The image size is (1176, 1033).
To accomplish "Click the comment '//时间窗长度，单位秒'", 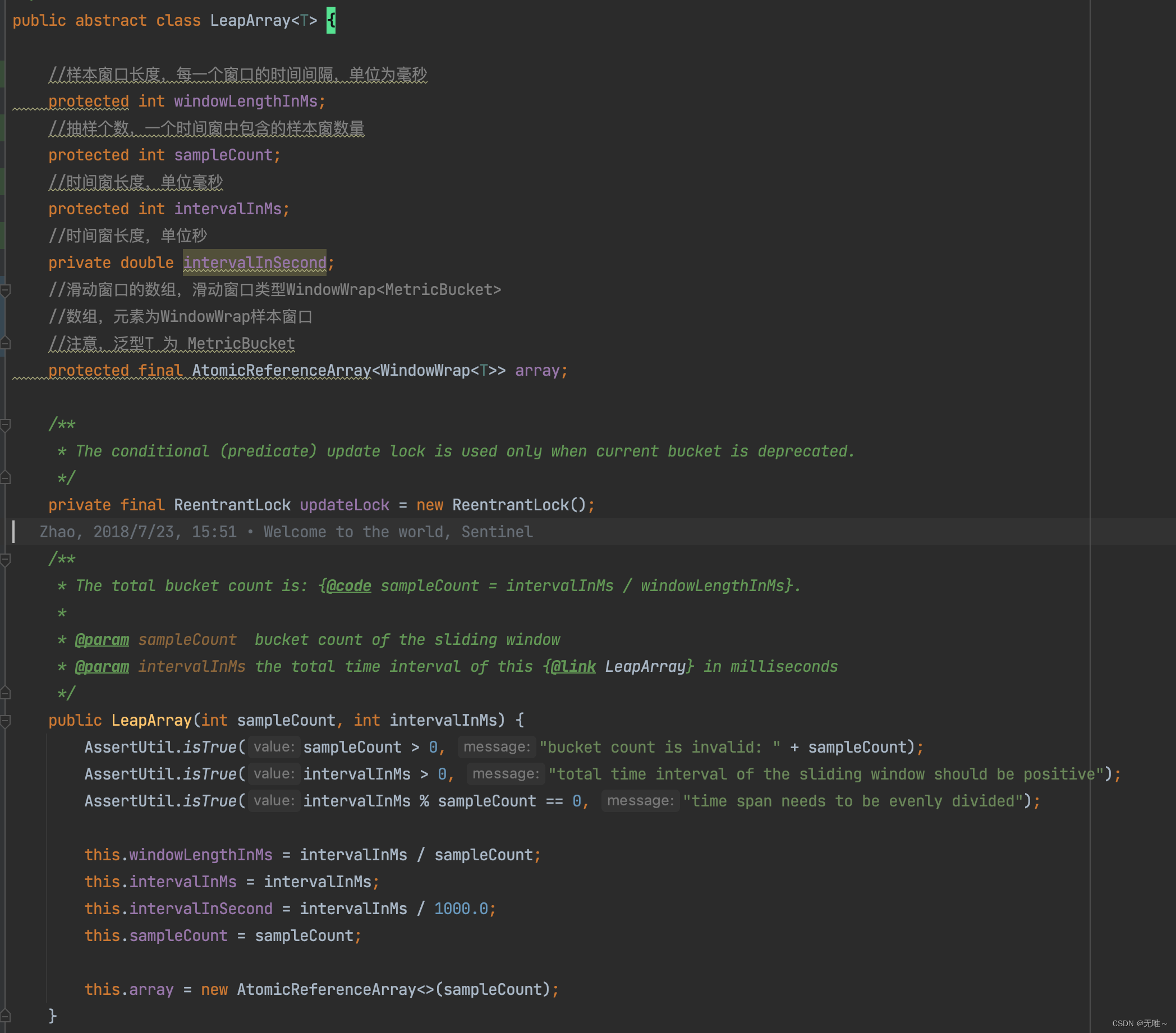I will point(128,236).
